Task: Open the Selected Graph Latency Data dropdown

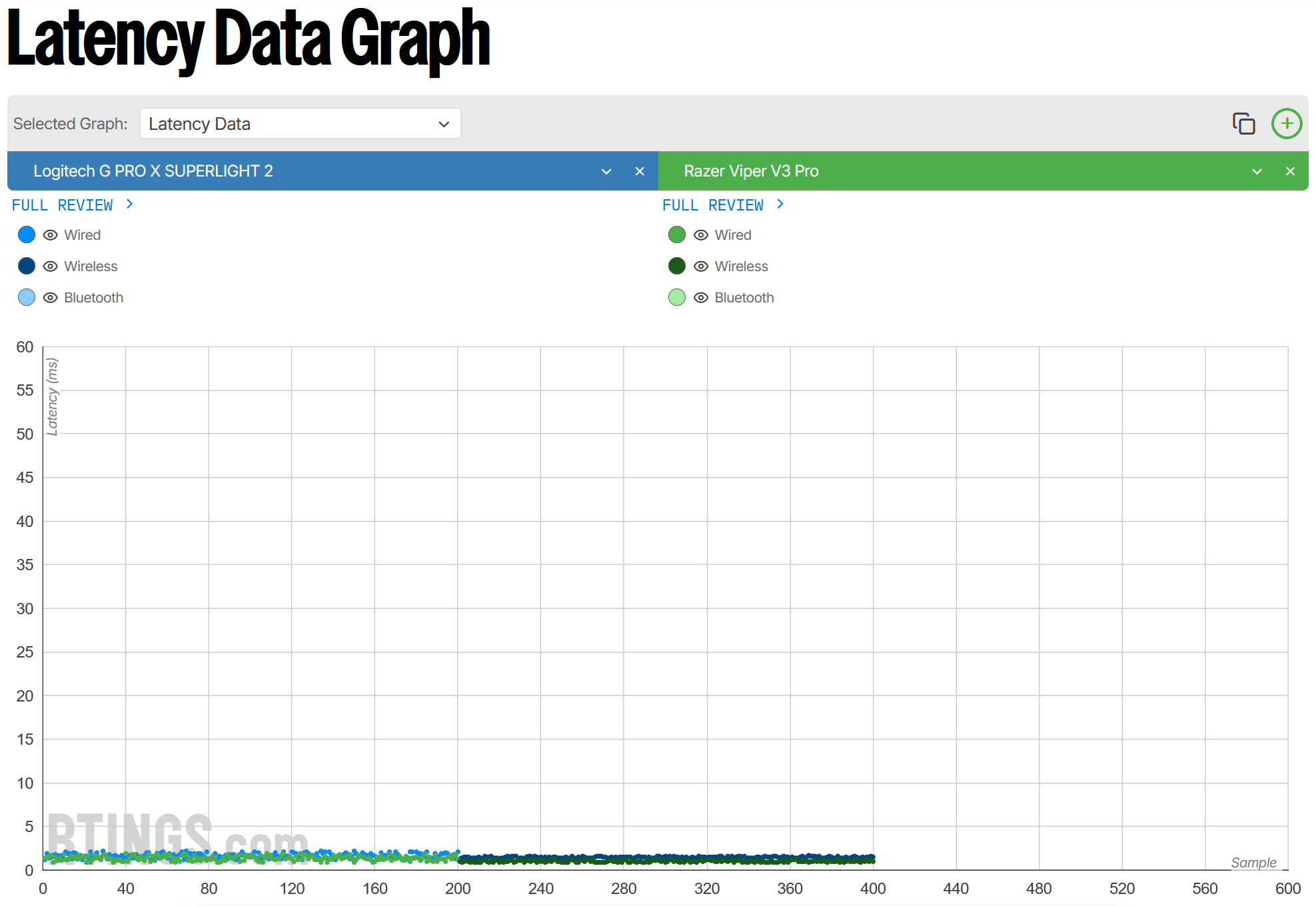Action: click(300, 124)
